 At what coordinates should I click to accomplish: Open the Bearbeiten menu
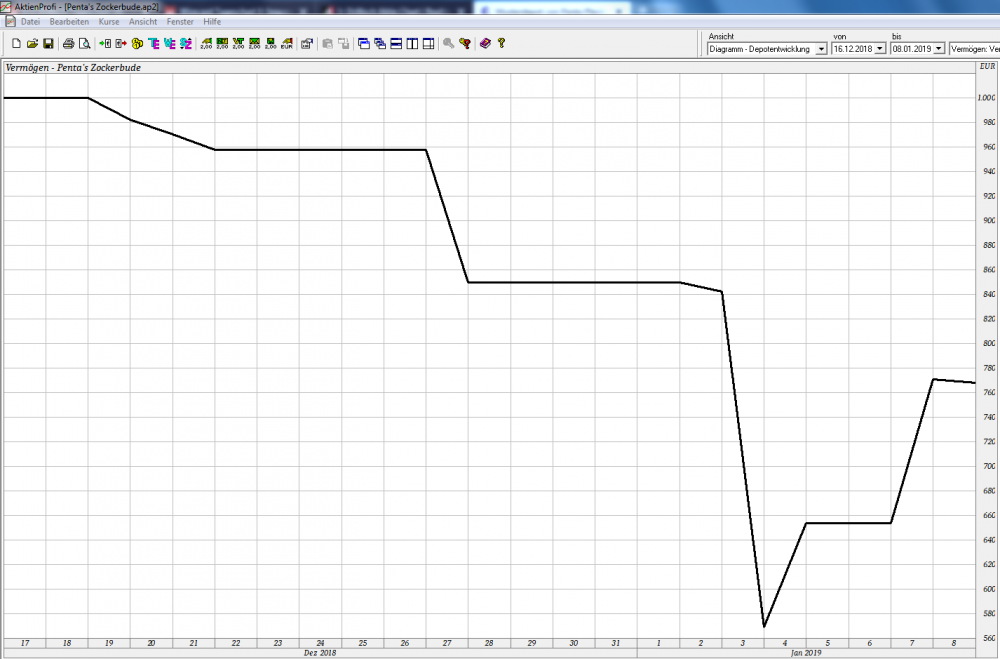[69, 22]
